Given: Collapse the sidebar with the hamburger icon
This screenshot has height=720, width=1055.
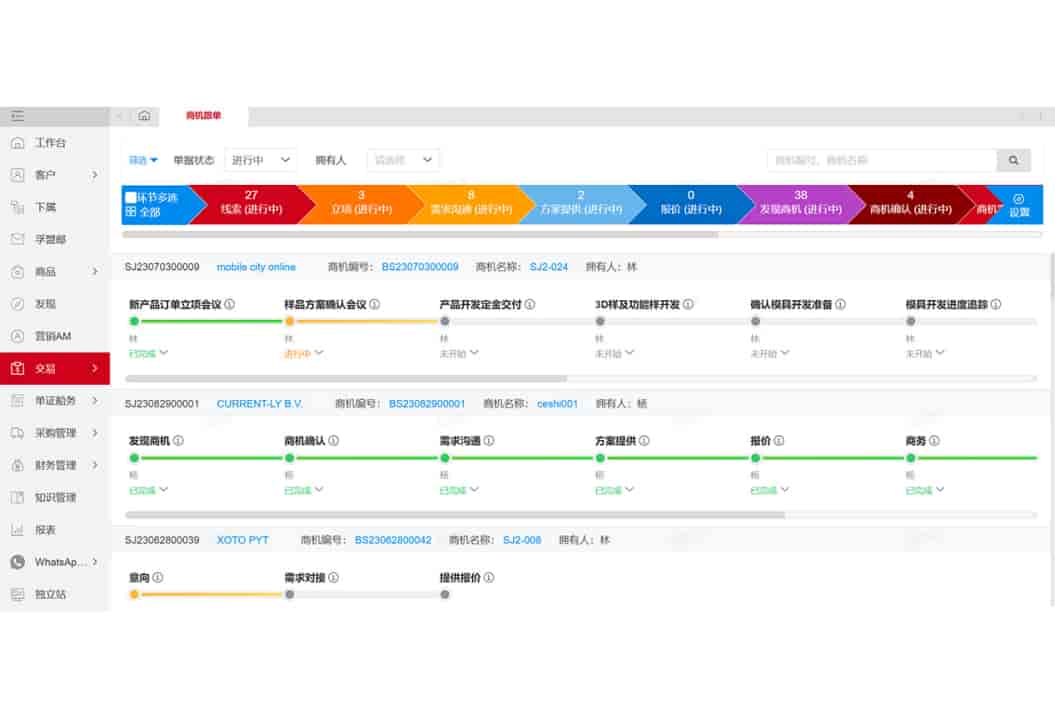Looking at the screenshot, I should (17, 116).
